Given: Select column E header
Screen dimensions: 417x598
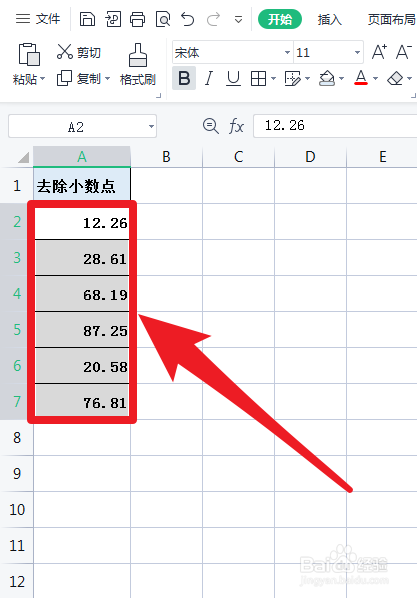Looking at the screenshot, I should 382,157.
